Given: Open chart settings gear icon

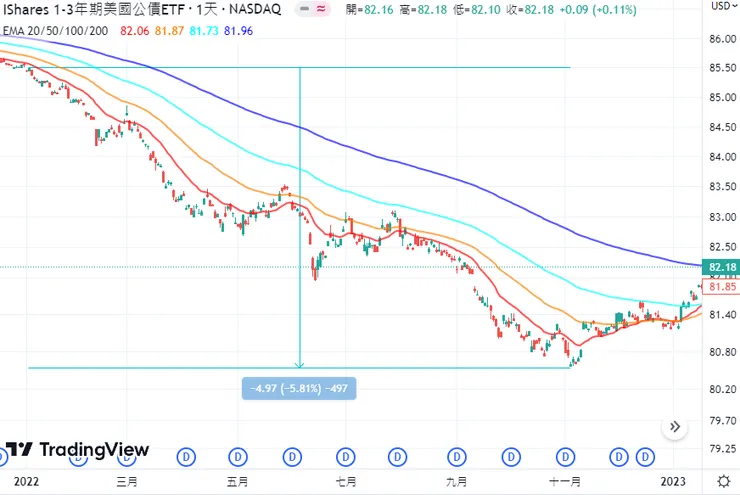Looking at the screenshot, I should pyautogui.click(x=723, y=481).
